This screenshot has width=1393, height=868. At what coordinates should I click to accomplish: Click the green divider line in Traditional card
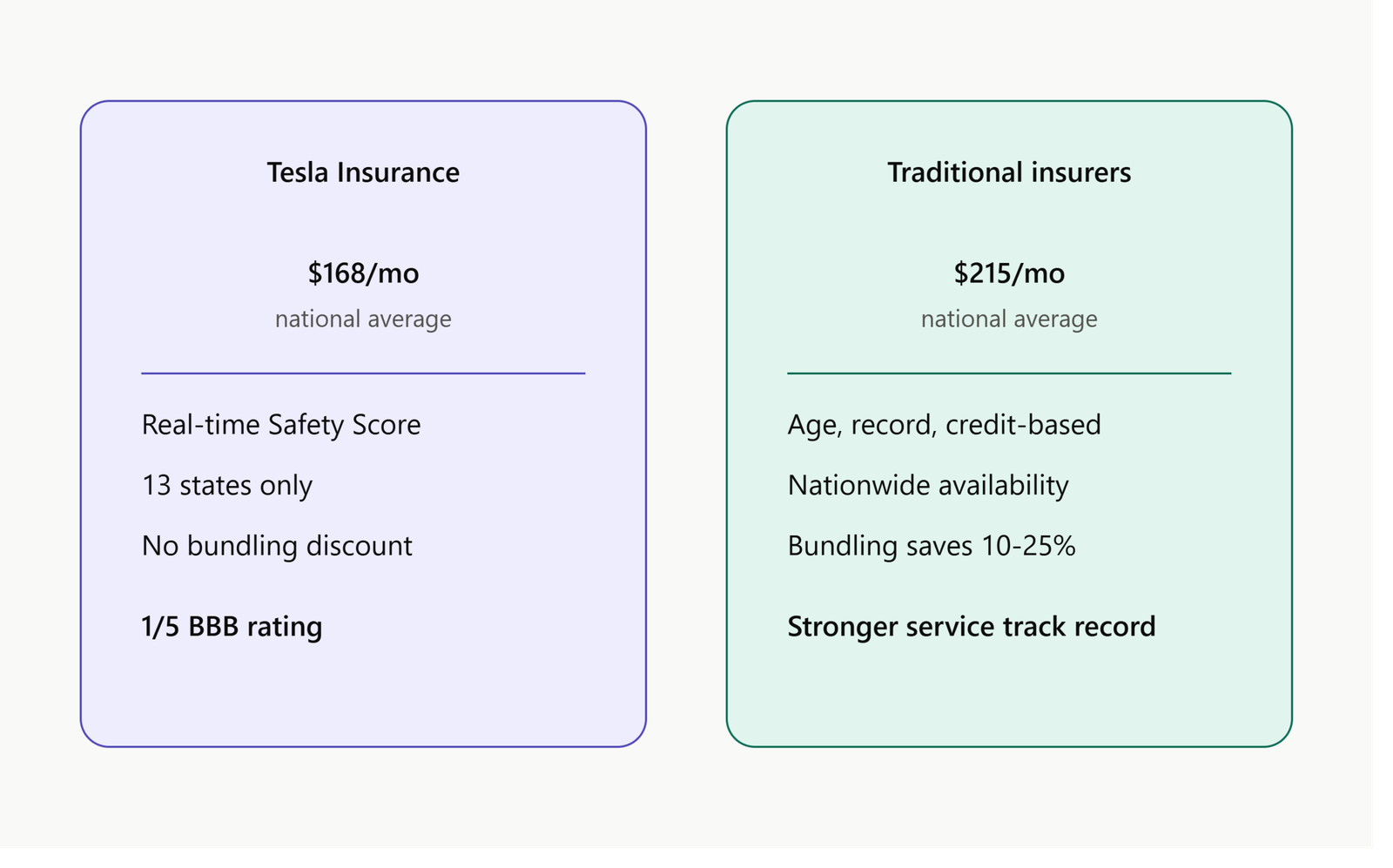tap(1009, 373)
